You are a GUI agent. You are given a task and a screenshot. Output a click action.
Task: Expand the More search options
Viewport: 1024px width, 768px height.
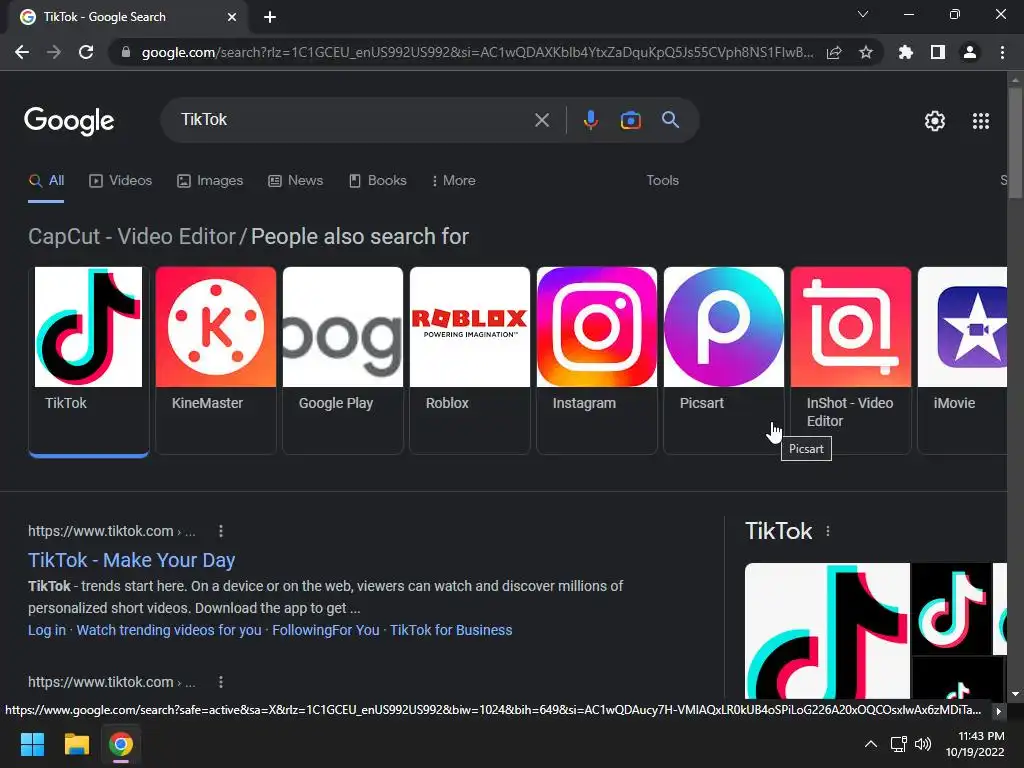tap(453, 181)
